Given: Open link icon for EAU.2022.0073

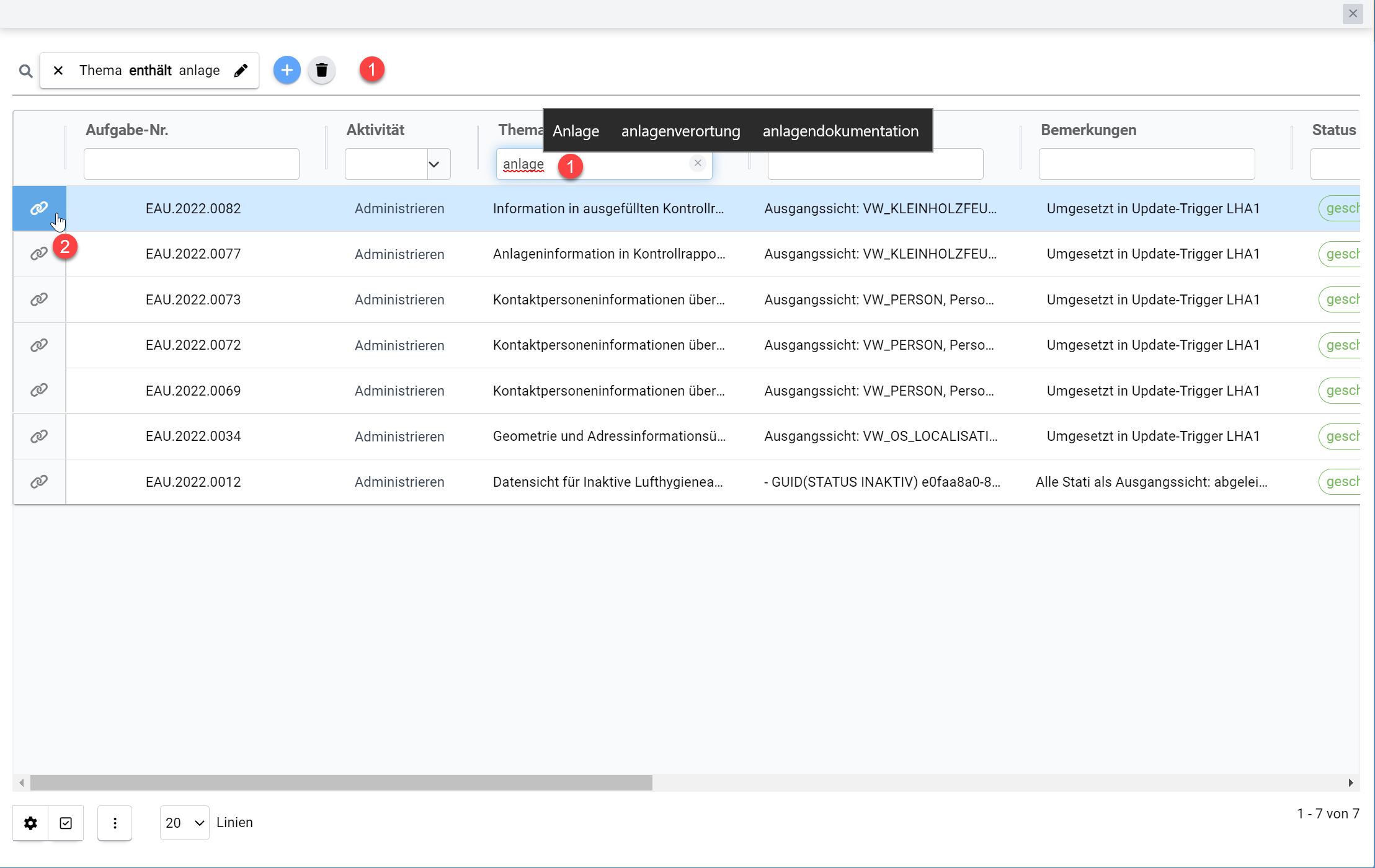Looking at the screenshot, I should 39,299.
